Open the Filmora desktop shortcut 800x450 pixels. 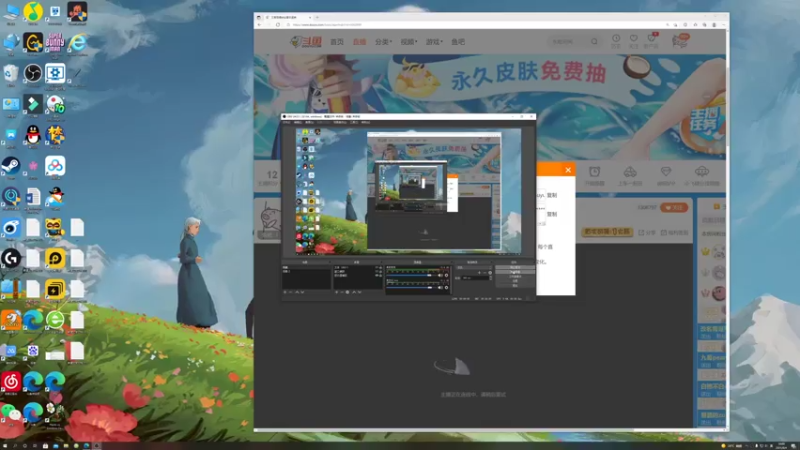(x=33, y=104)
